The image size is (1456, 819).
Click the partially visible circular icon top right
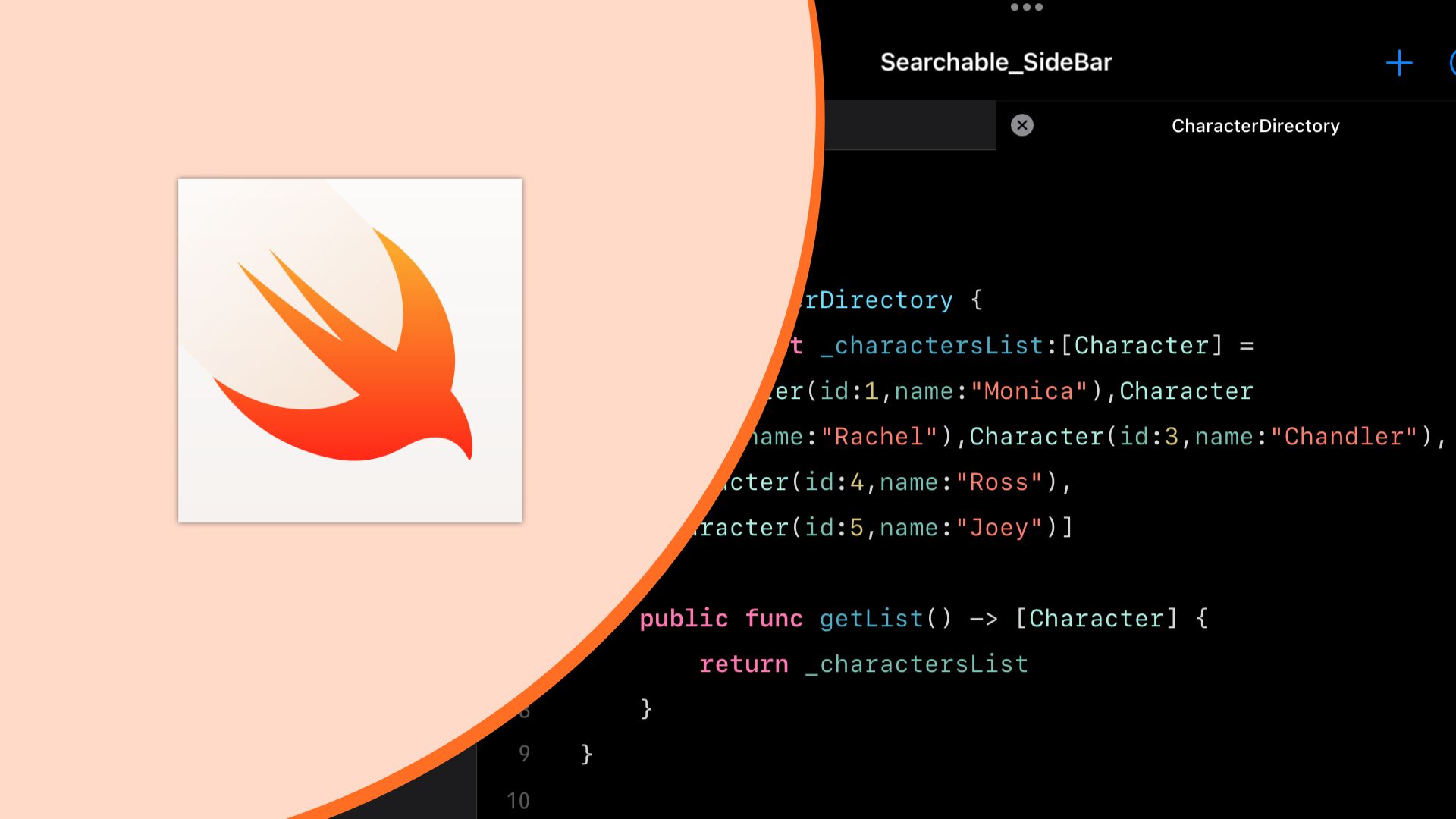click(x=1451, y=62)
